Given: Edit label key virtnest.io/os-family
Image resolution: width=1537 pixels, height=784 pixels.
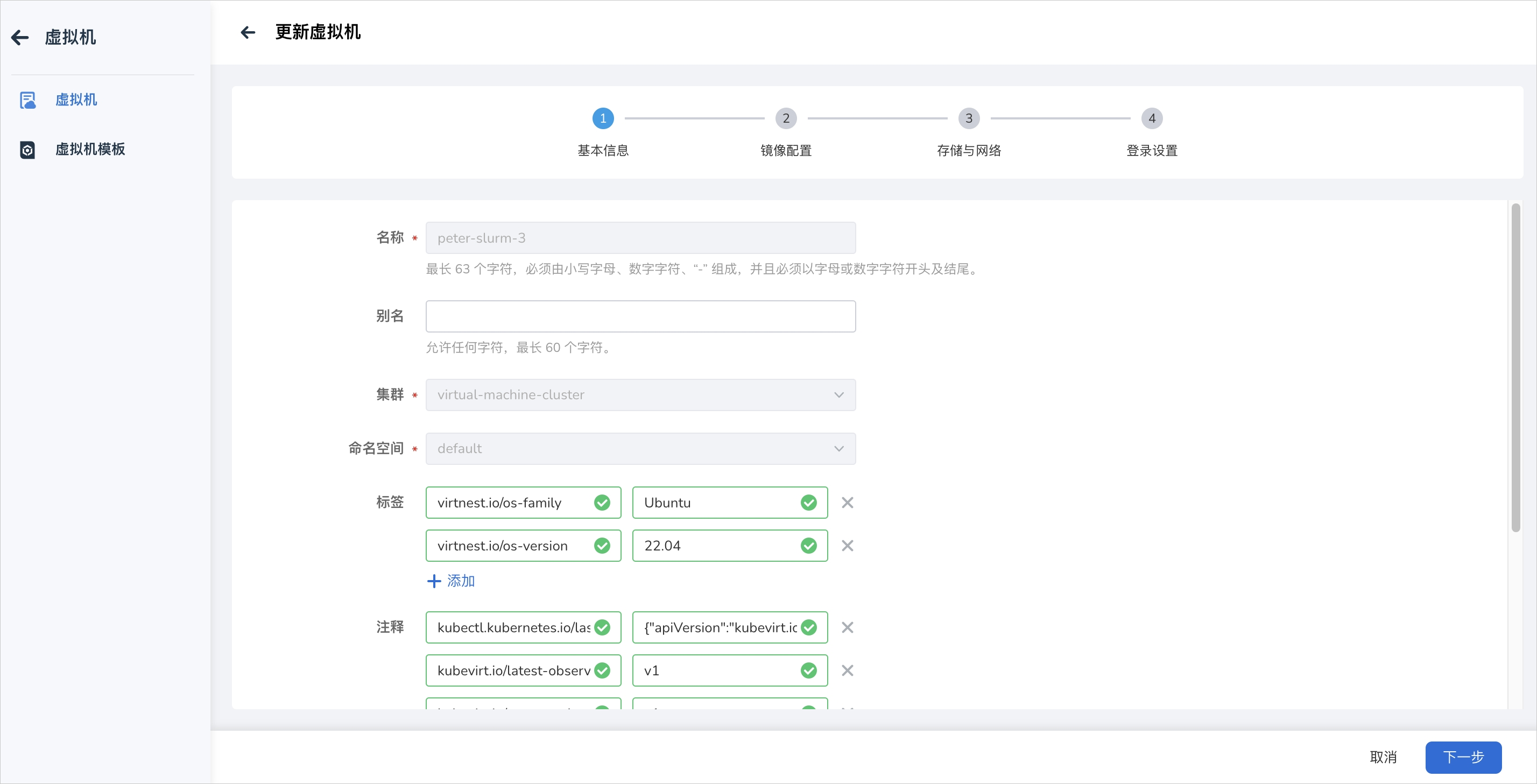Looking at the screenshot, I should click(523, 503).
